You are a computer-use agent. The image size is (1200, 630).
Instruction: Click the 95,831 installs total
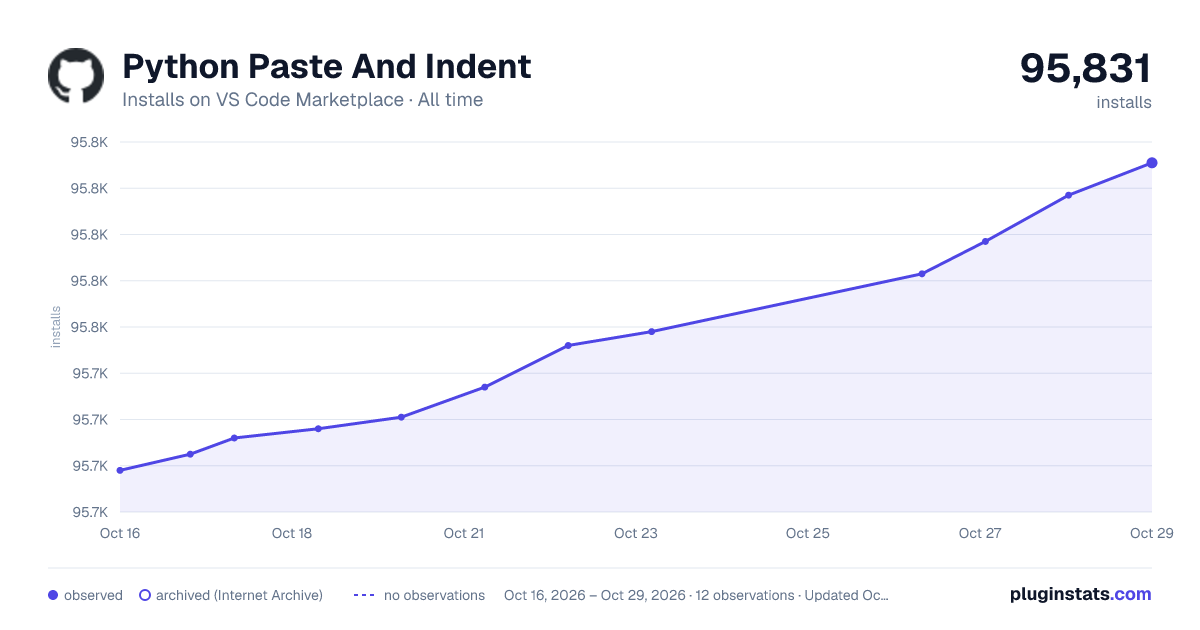1086,68
